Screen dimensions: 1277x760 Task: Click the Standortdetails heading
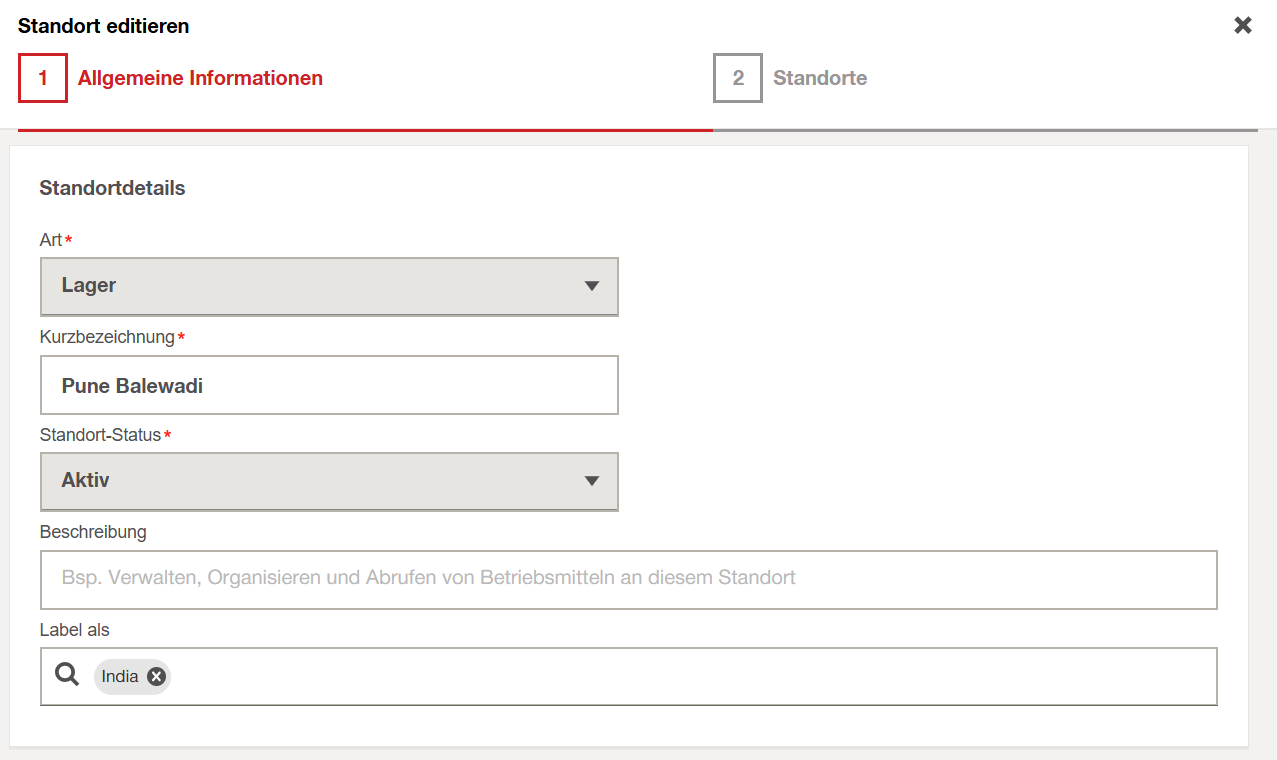(112, 188)
